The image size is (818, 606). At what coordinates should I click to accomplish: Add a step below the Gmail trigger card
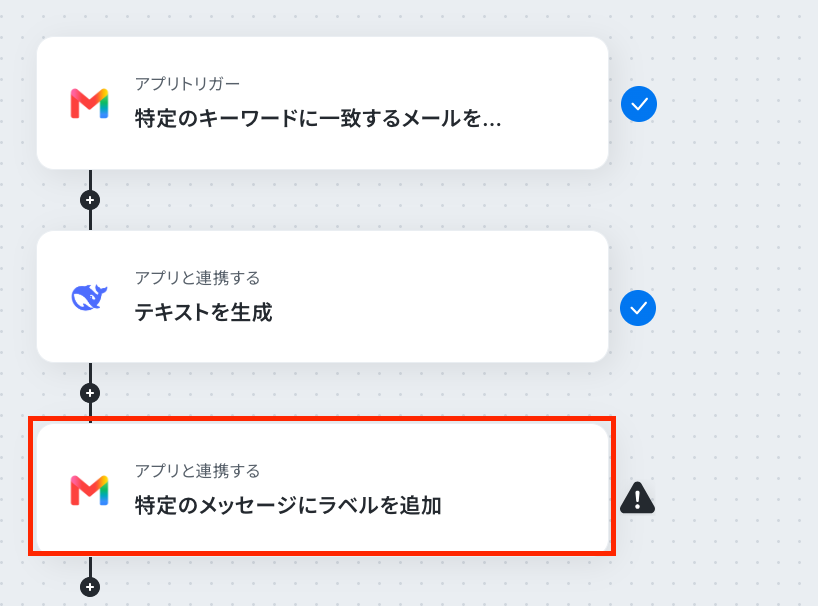coord(90,200)
